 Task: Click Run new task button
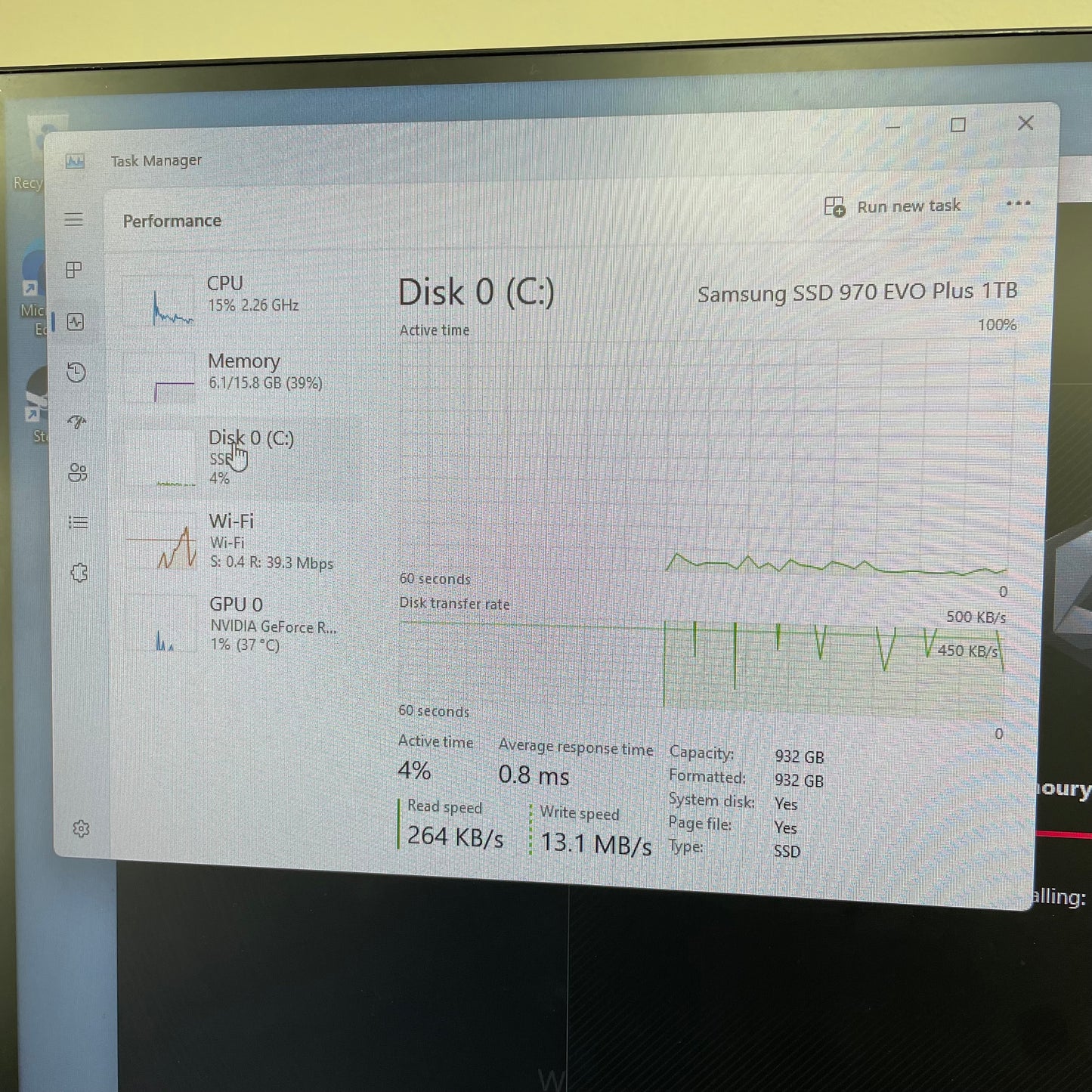892,206
